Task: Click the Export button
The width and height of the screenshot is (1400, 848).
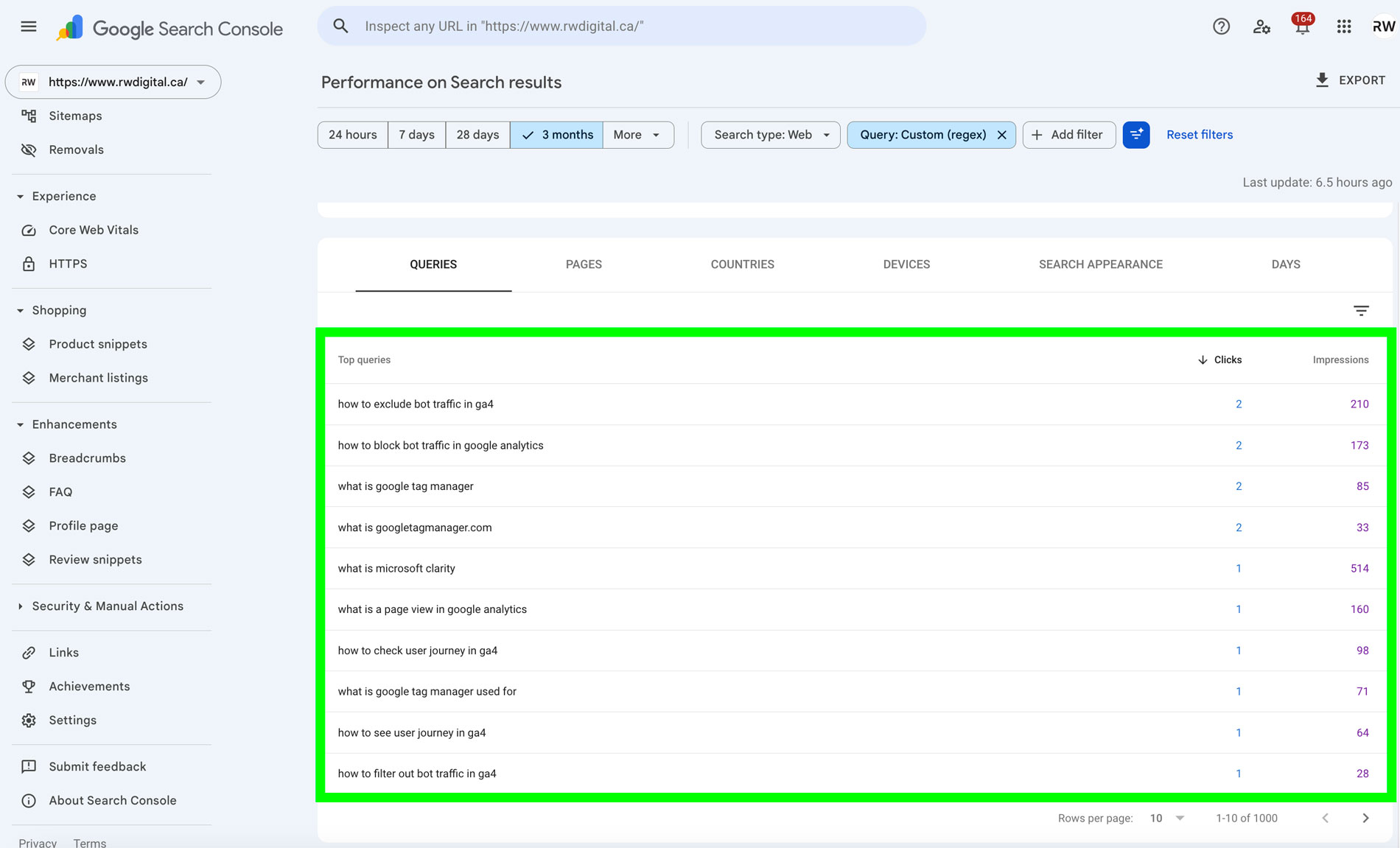Action: tap(1351, 80)
